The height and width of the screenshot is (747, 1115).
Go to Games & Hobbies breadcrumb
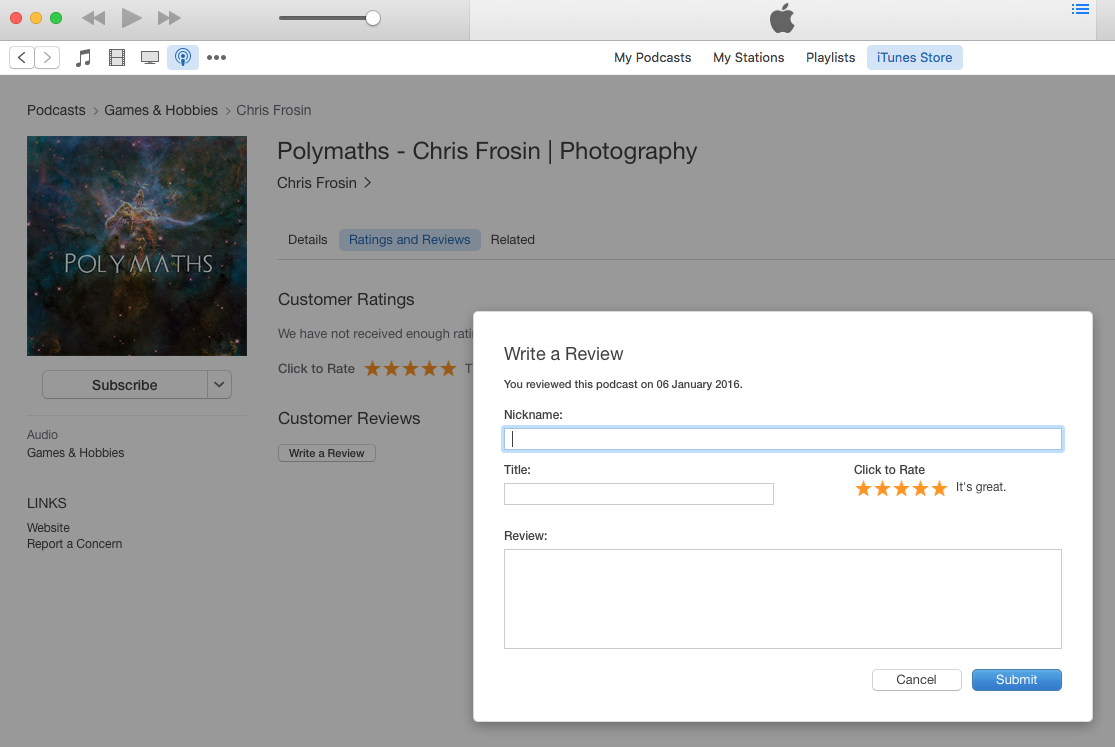point(161,110)
